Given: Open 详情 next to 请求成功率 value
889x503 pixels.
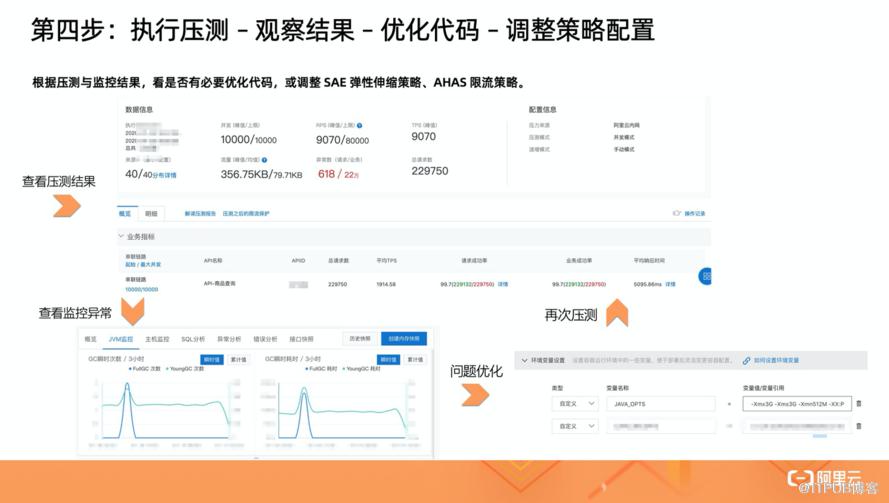Looking at the screenshot, I should (503, 284).
